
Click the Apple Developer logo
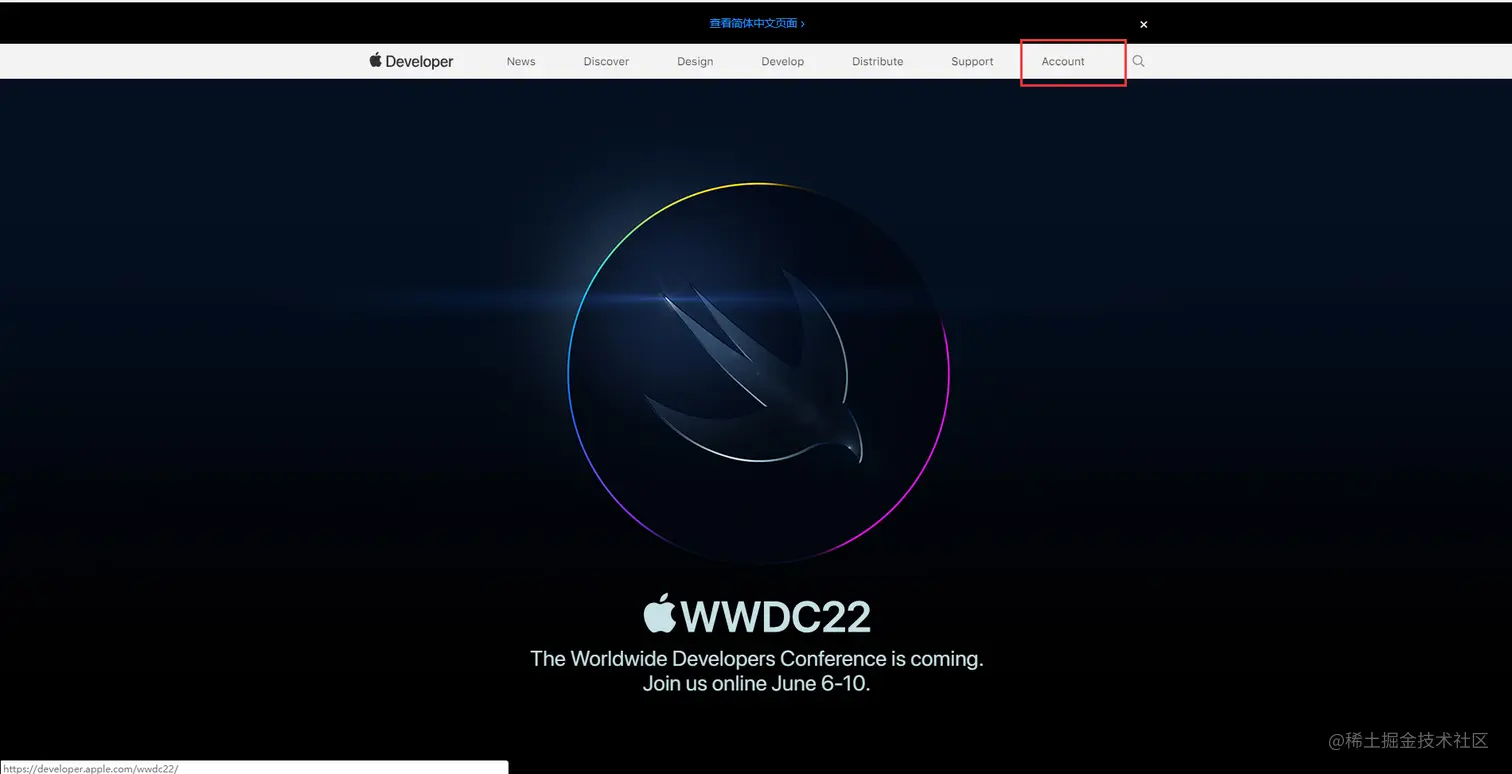point(411,61)
